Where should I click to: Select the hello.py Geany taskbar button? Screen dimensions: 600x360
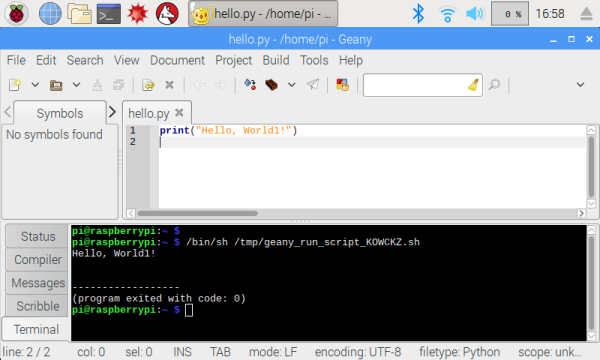point(263,14)
